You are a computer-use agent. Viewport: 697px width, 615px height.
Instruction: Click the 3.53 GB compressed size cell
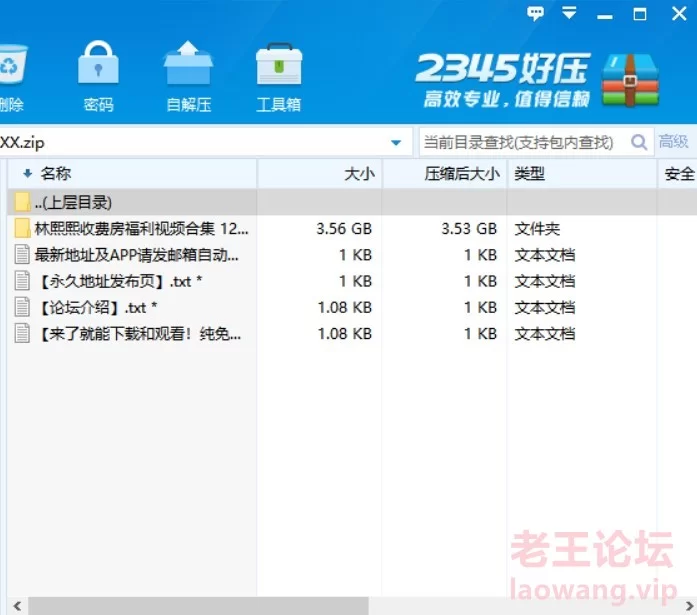(469, 229)
